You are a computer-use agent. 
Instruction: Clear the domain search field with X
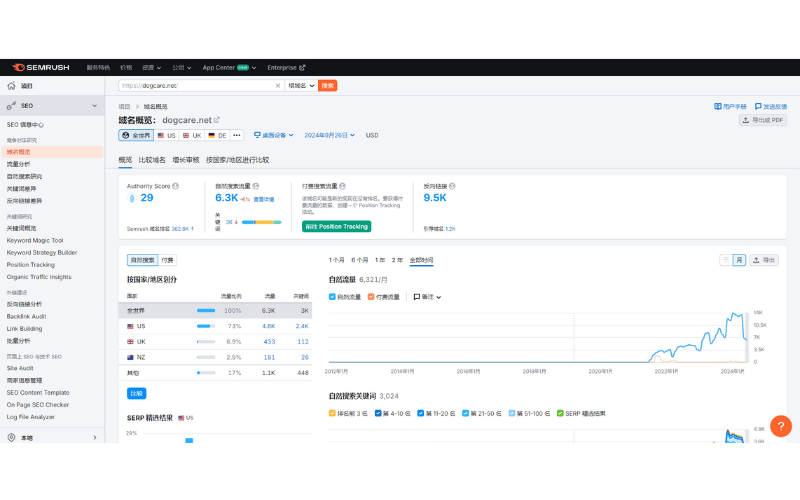(x=278, y=86)
